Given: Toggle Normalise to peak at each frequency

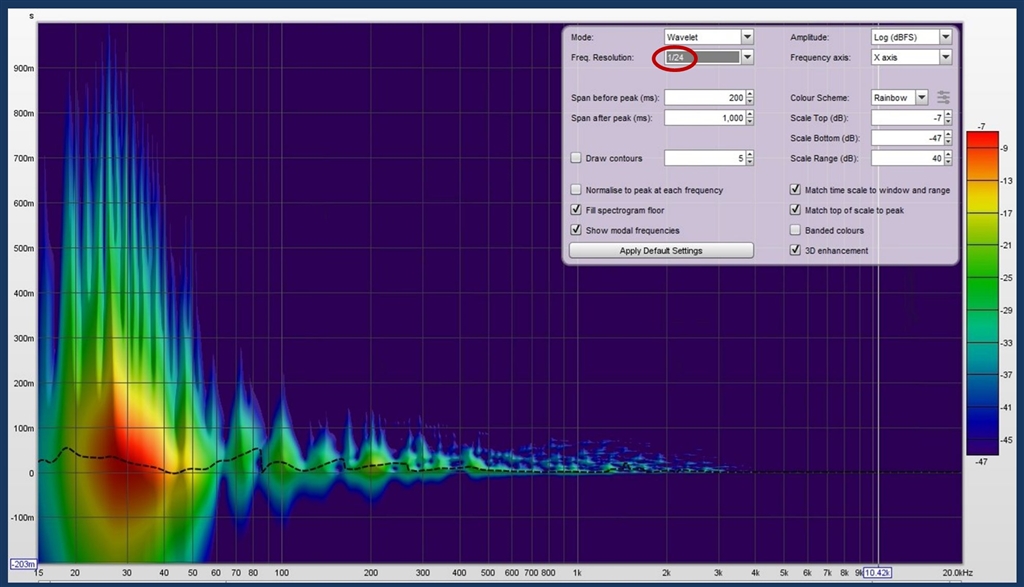Looking at the screenshot, I should [x=576, y=190].
